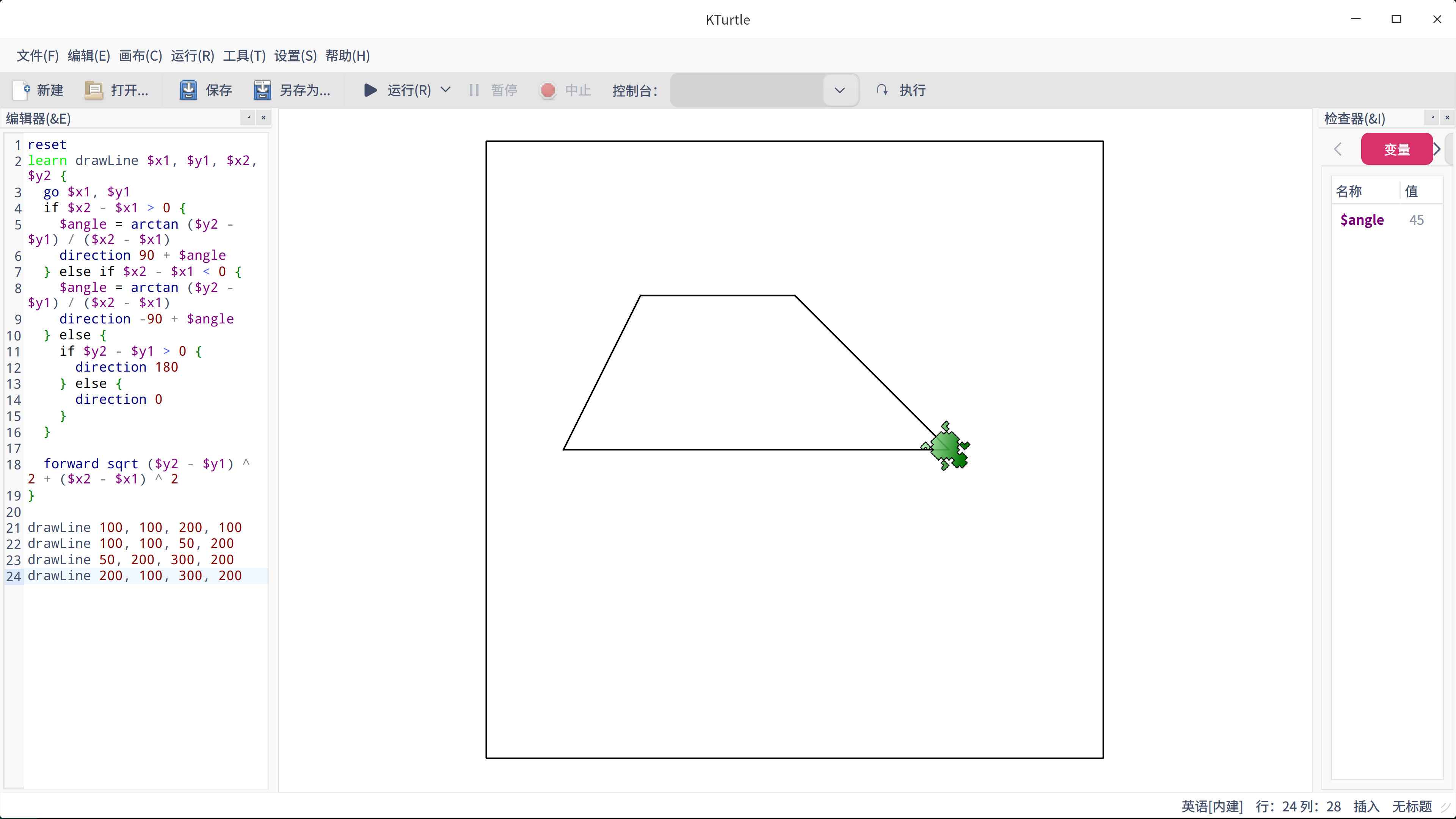Go to next inspector tab arrow

[x=1437, y=149]
